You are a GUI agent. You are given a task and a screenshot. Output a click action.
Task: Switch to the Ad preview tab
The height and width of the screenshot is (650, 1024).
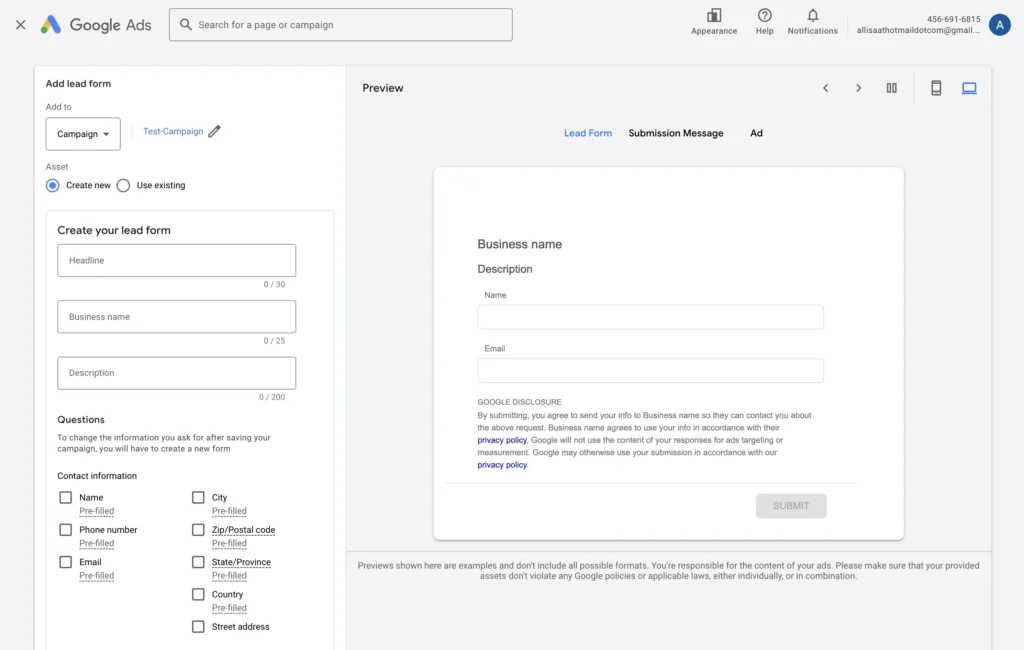756,133
